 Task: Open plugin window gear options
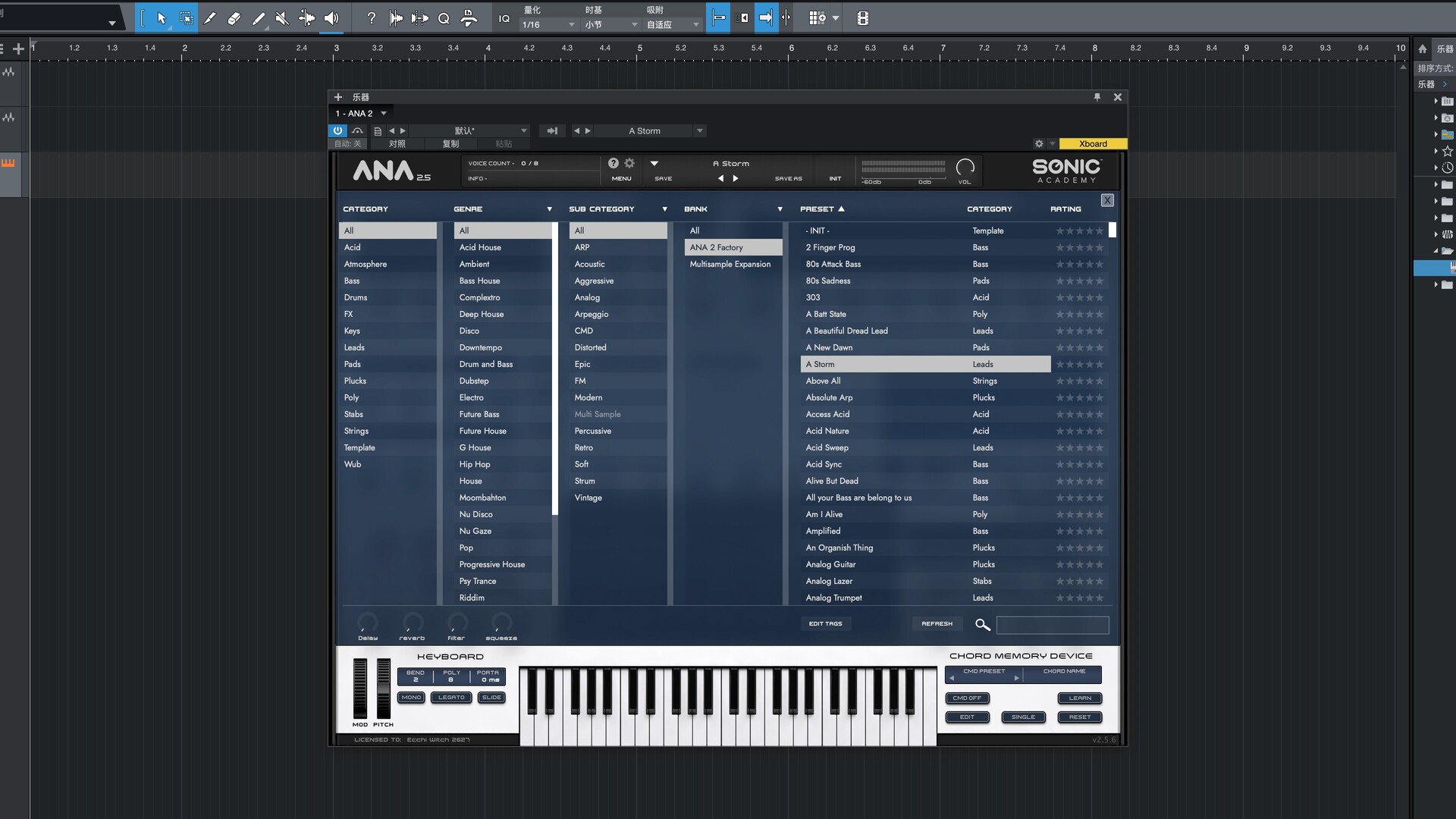pos(1039,143)
